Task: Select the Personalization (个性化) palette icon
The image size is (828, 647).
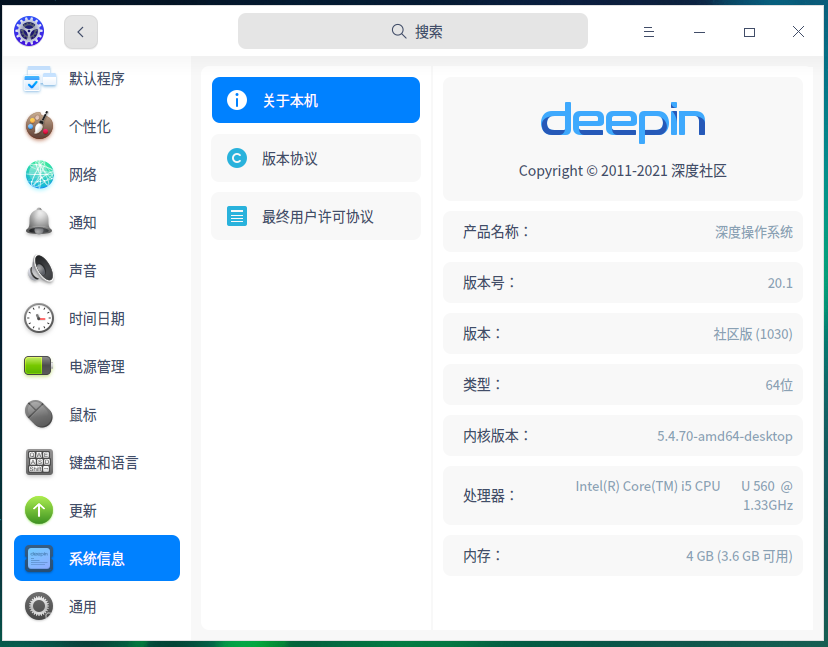Action: [40, 126]
